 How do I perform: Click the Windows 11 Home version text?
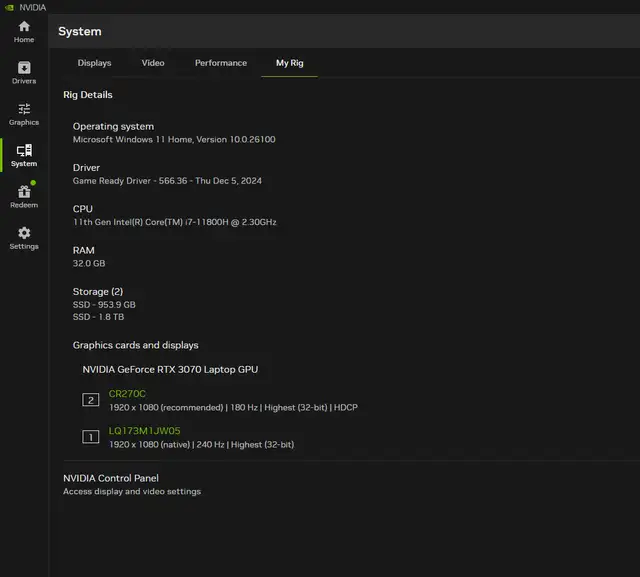click(174, 140)
